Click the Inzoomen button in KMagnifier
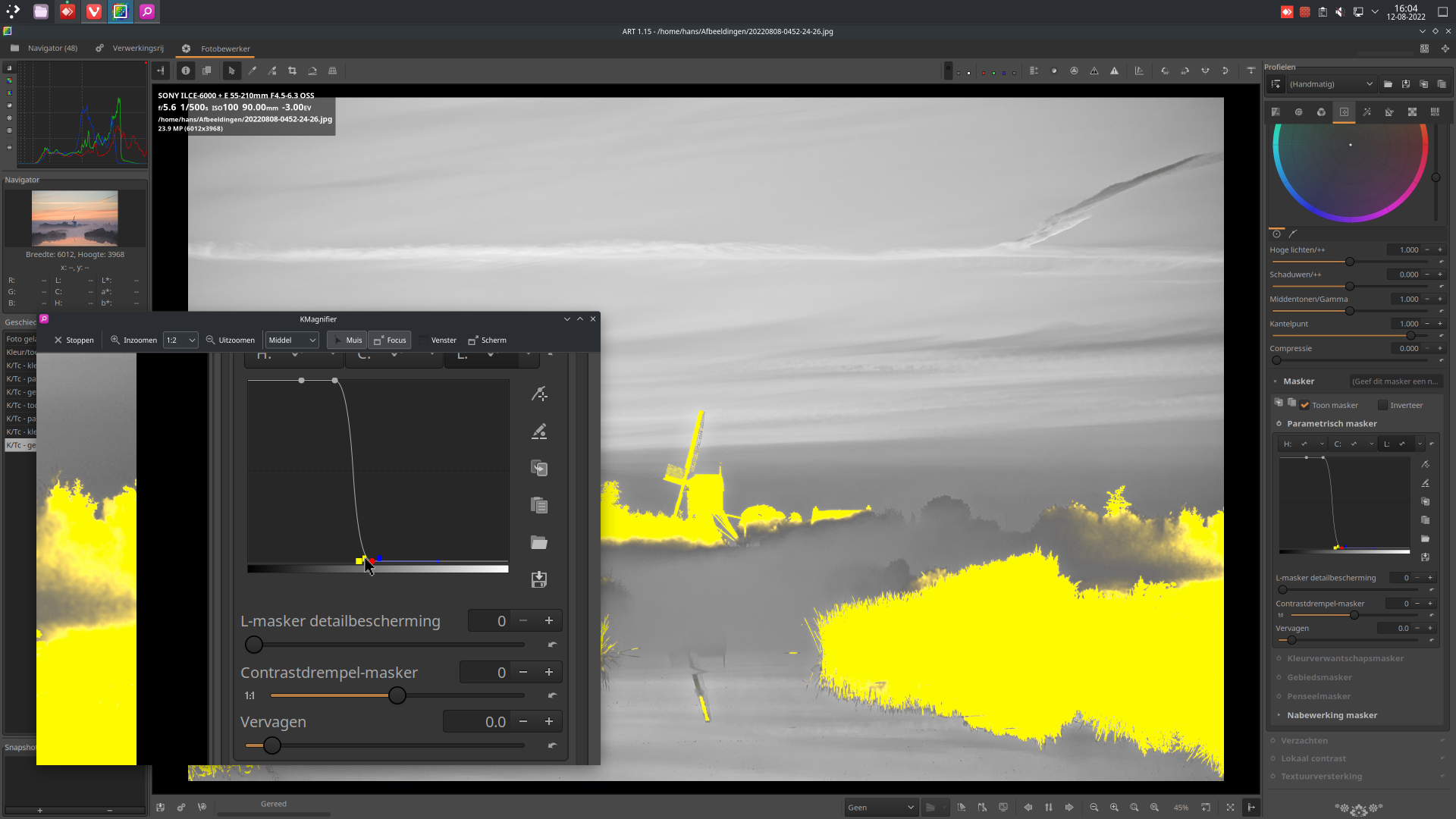This screenshot has height=819, width=1456. [133, 340]
